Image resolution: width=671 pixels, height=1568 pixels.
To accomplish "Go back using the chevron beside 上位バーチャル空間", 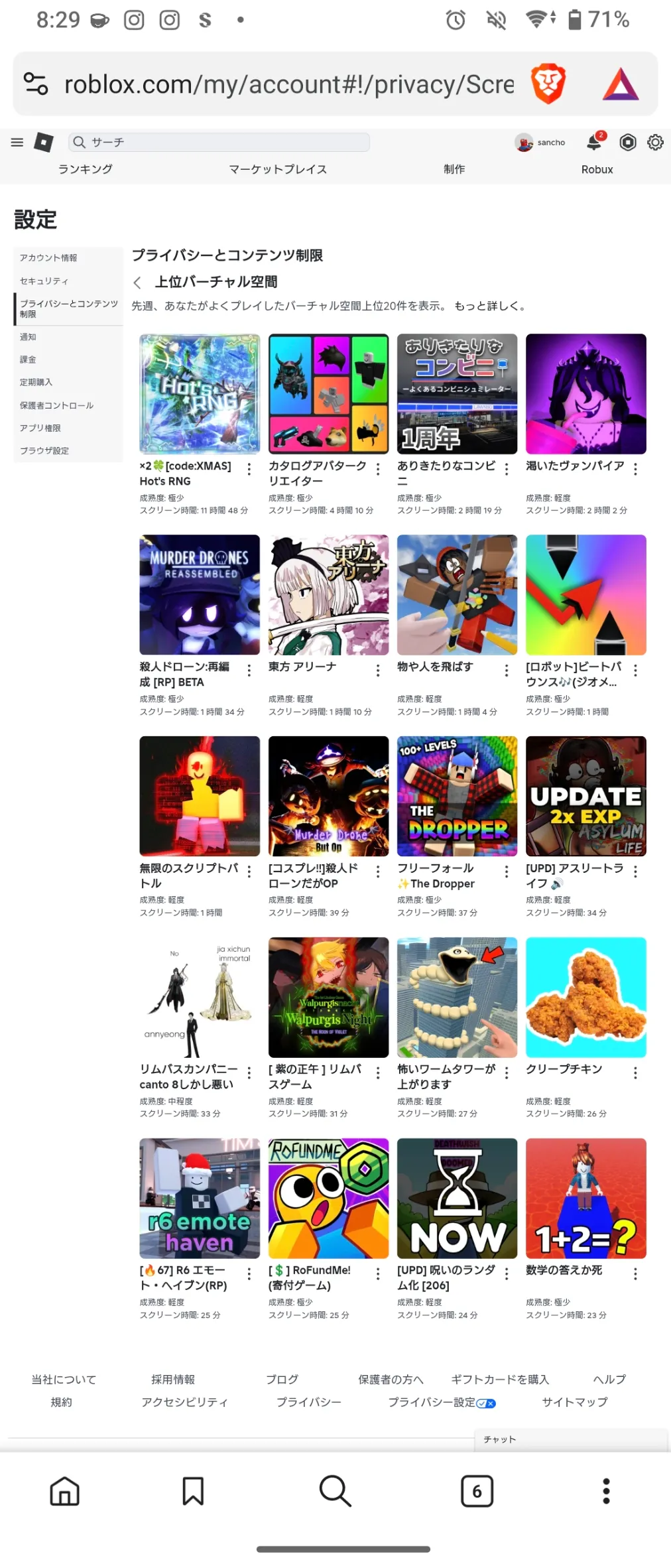I will [x=137, y=283].
